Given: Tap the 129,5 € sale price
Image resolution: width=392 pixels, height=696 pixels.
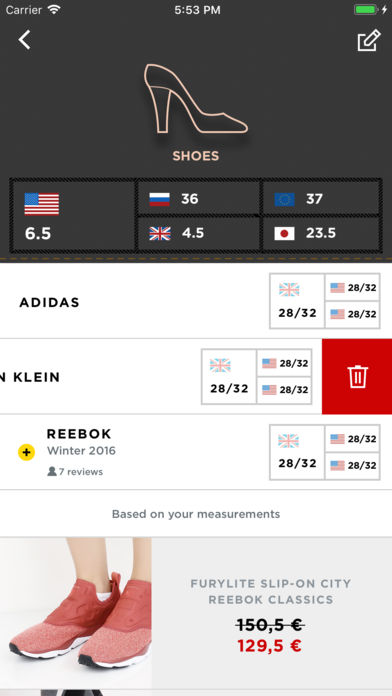Looking at the screenshot, I should (x=269, y=645).
